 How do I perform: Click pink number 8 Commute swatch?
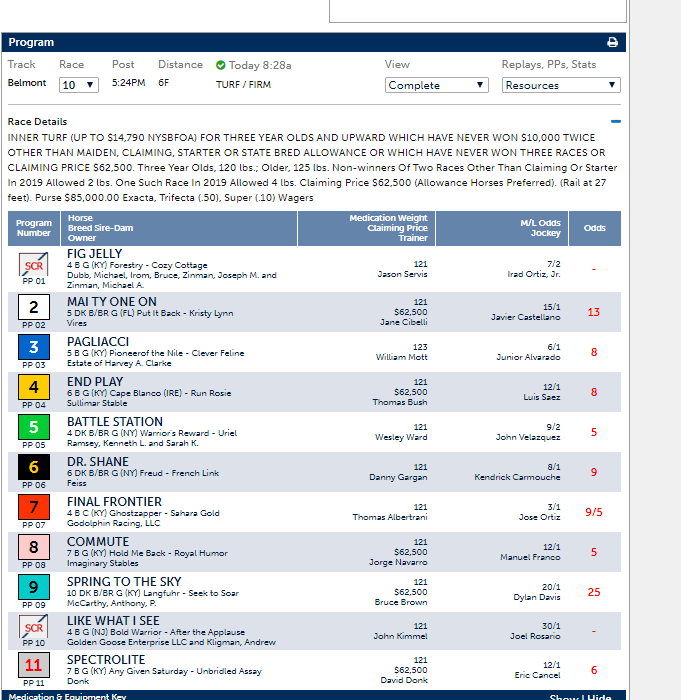(34, 547)
